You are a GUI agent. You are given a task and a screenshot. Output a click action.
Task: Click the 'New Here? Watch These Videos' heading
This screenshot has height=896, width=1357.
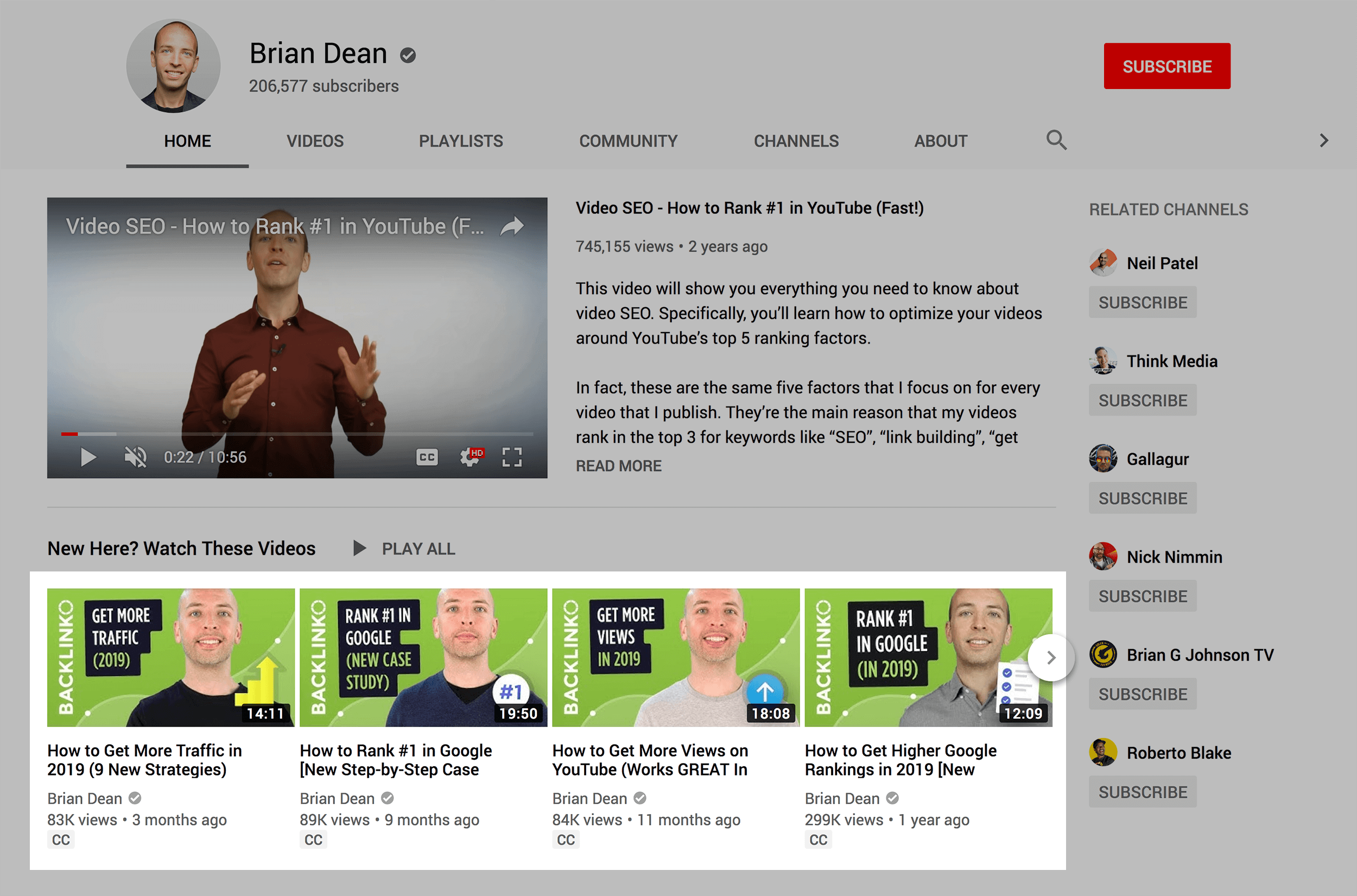[x=181, y=549]
